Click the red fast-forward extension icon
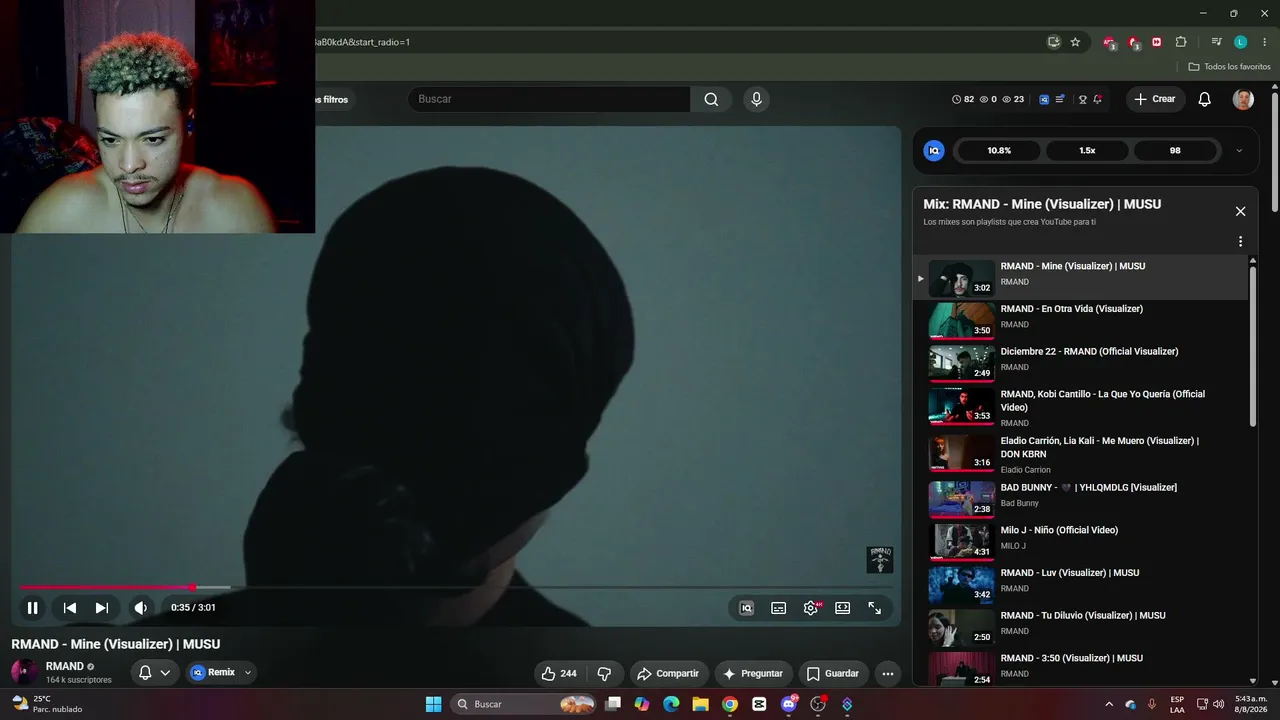 point(1157,42)
